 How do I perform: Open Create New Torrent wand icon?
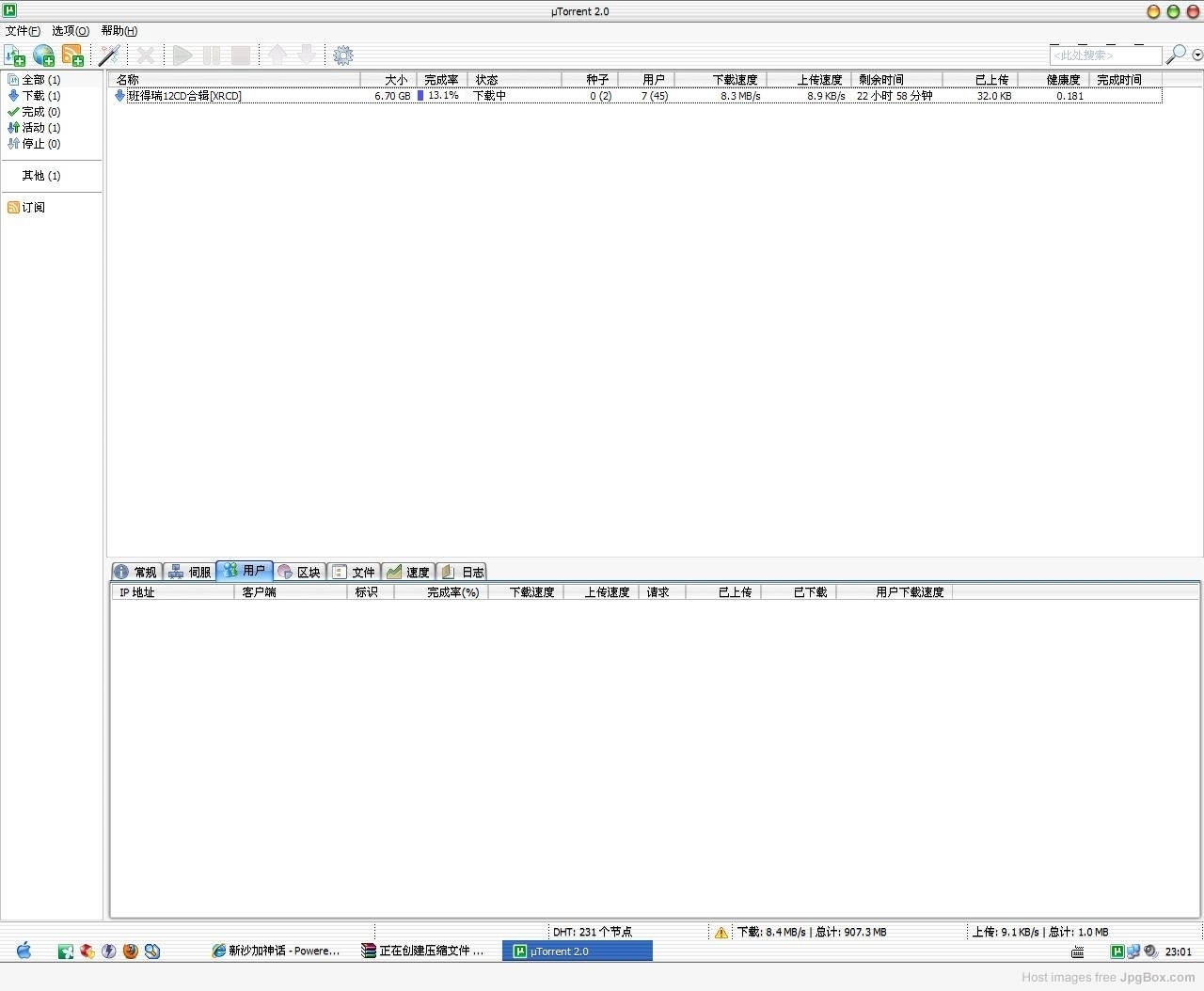[x=109, y=55]
